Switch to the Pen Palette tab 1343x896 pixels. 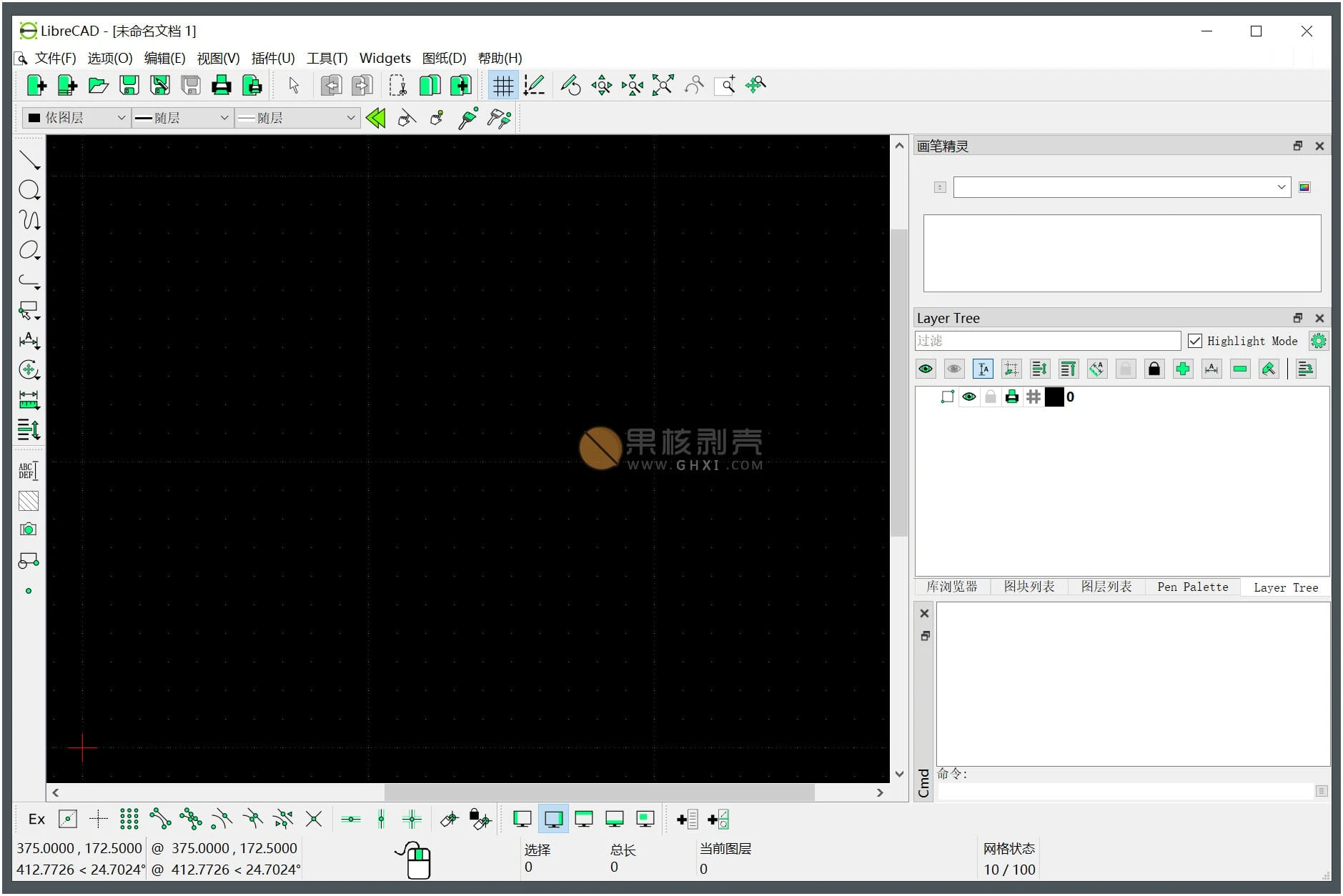1192,587
